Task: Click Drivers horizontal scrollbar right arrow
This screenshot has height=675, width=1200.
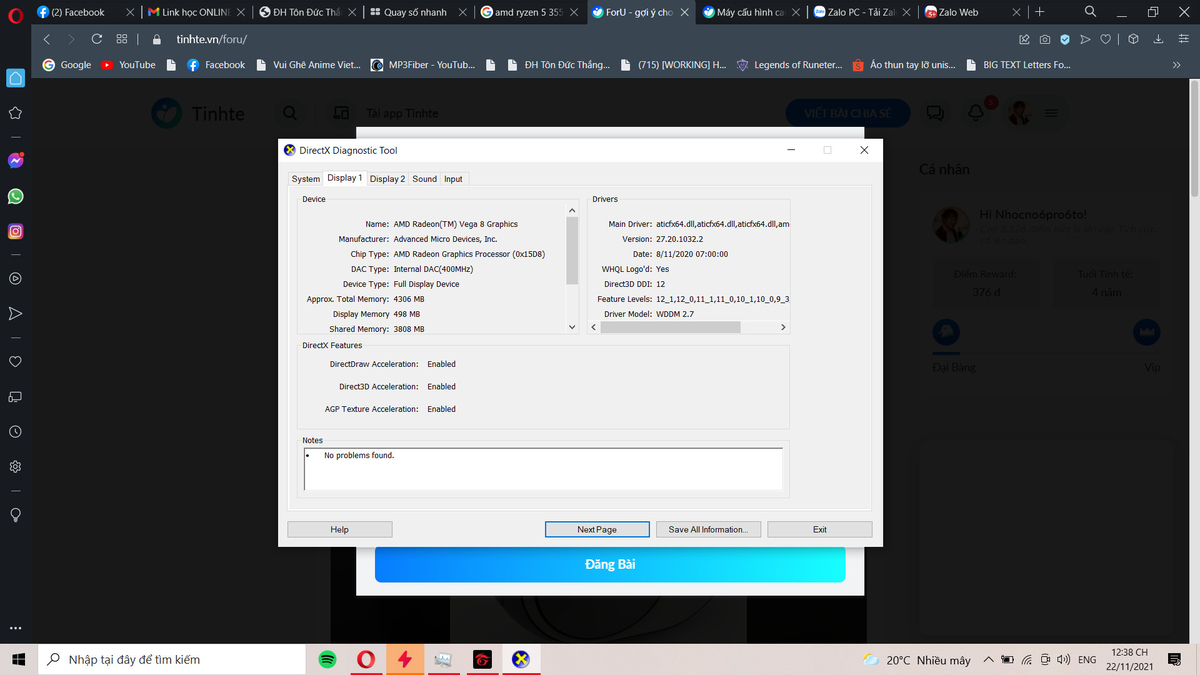Action: pos(783,327)
